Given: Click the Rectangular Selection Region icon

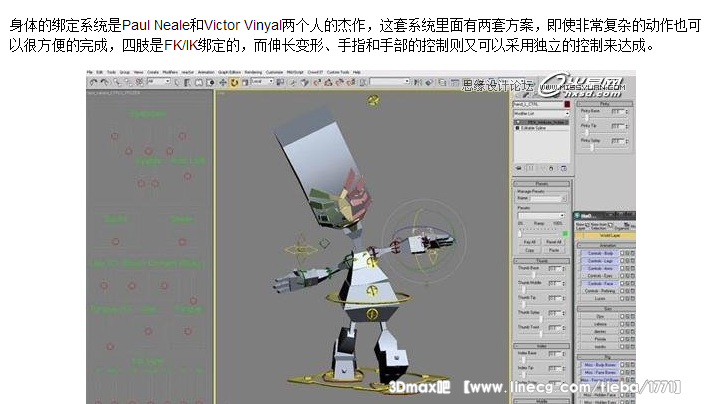Looking at the screenshot, I should tap(198, 83).
